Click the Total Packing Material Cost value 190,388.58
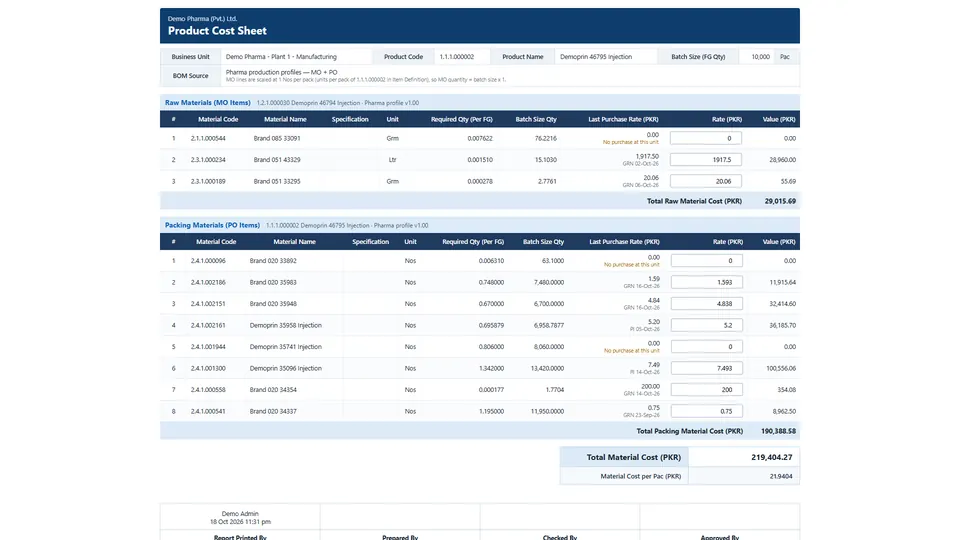This screenshot has height=540, width=960. pyautogui.click(x=778, y=431)
